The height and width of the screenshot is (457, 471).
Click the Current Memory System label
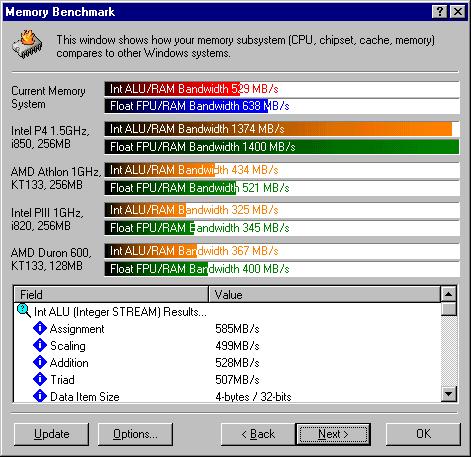point(48,97)
